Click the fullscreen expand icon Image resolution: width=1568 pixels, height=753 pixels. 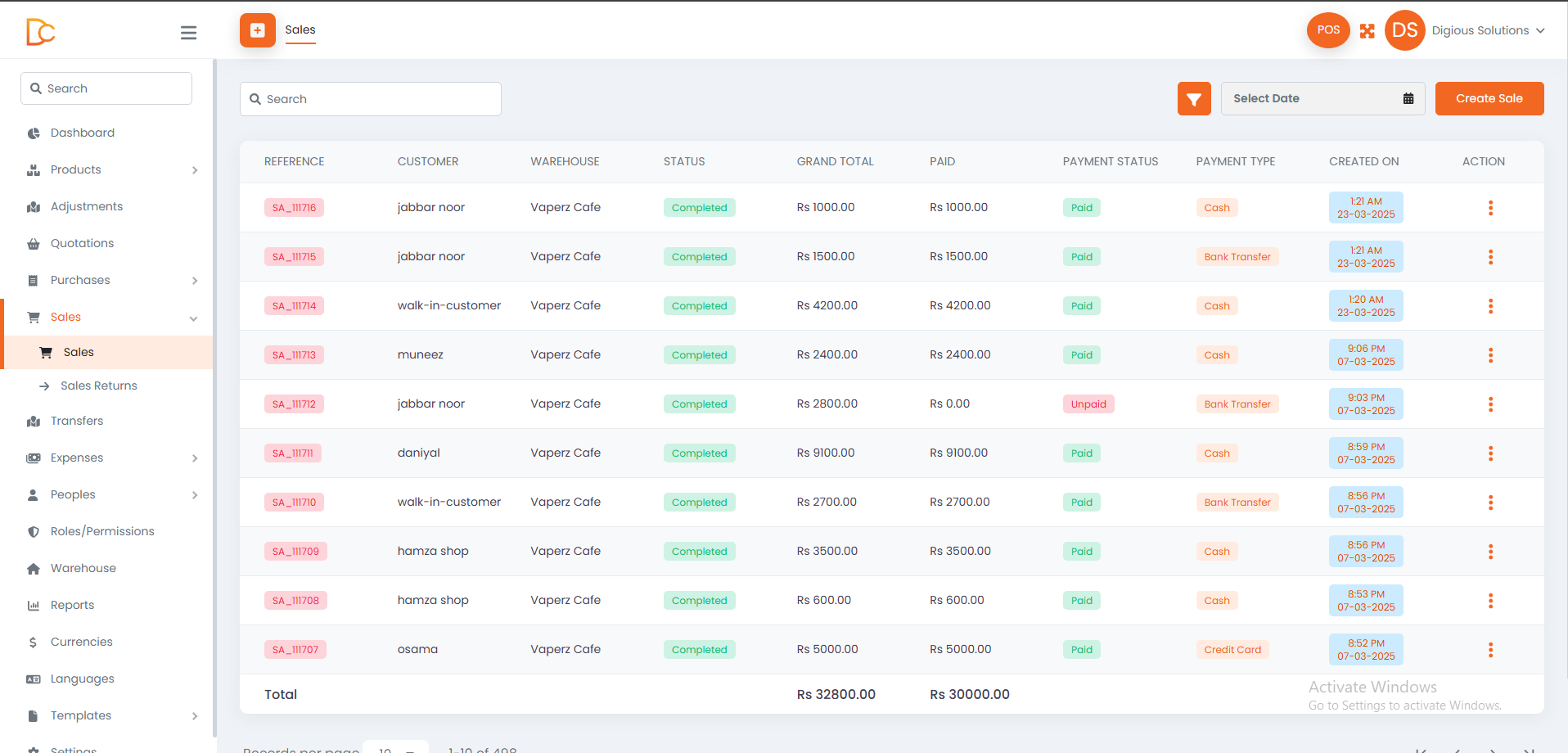pyautogui.click(x=1367, y=31)
